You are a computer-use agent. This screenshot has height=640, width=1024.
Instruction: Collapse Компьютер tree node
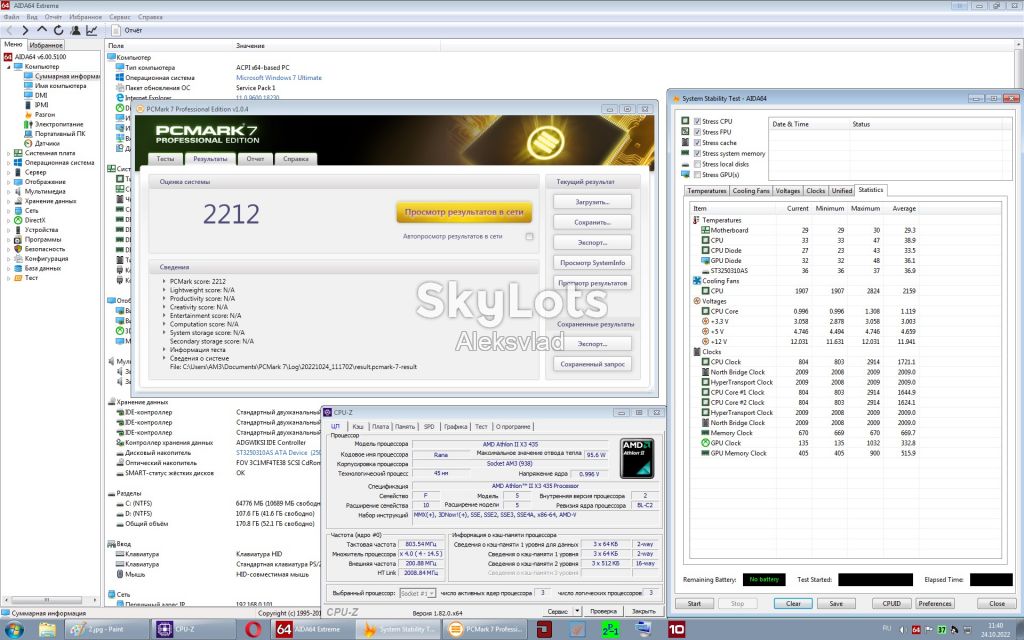(x=8, y=67)
